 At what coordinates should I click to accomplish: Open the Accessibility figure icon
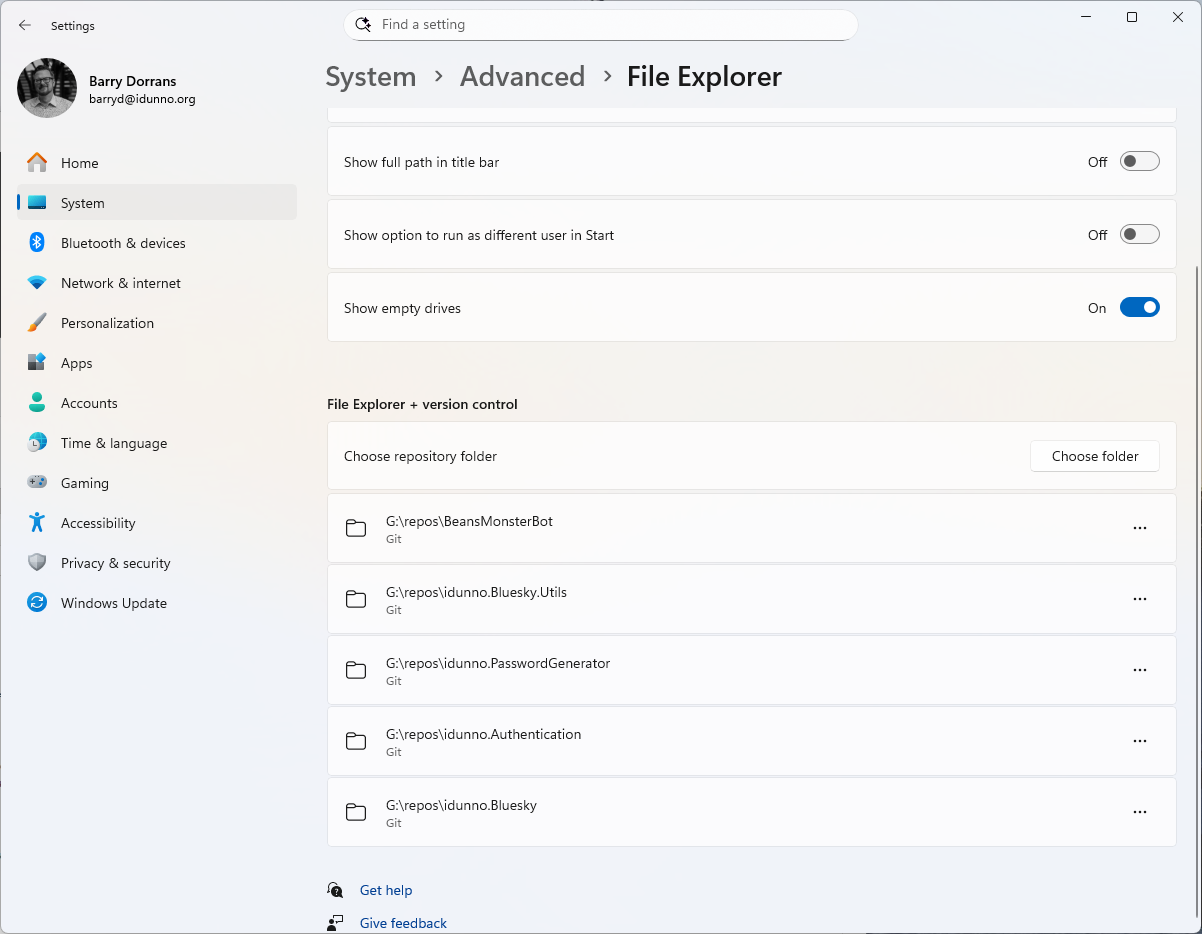37,522
